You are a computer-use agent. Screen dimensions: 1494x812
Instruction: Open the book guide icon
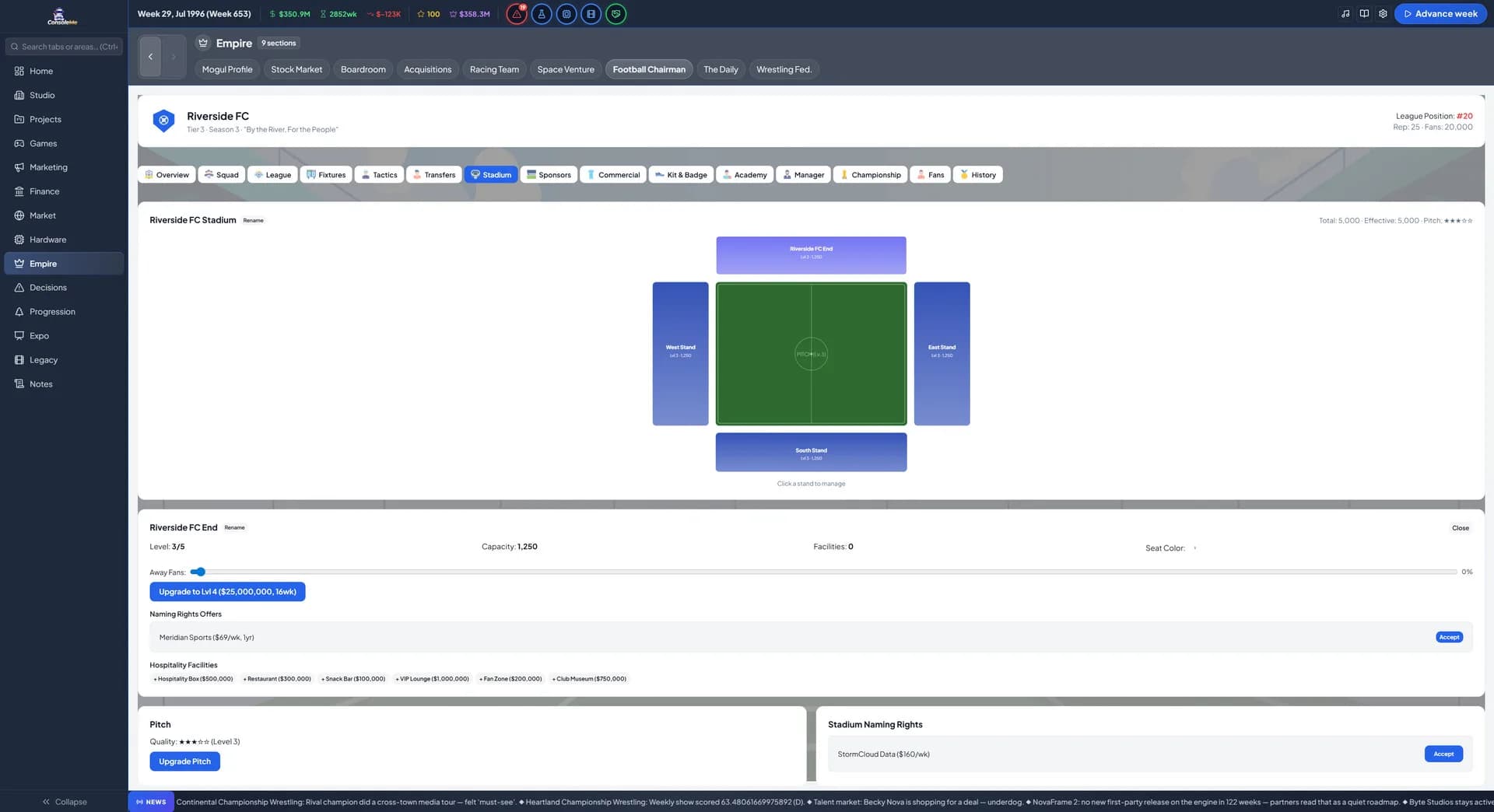tap(1364, 14)
